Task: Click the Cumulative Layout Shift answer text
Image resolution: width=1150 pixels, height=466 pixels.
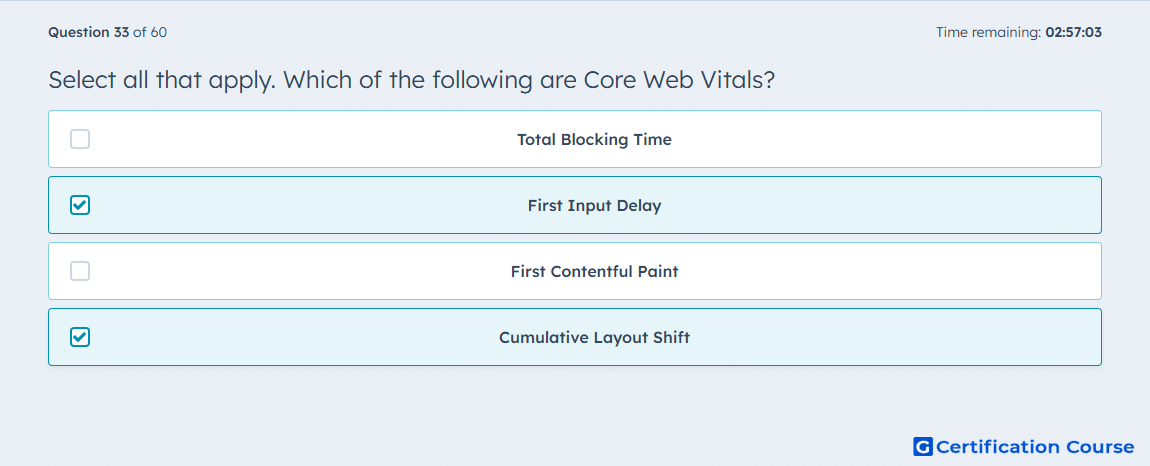Action: click(x=594, y=338)
